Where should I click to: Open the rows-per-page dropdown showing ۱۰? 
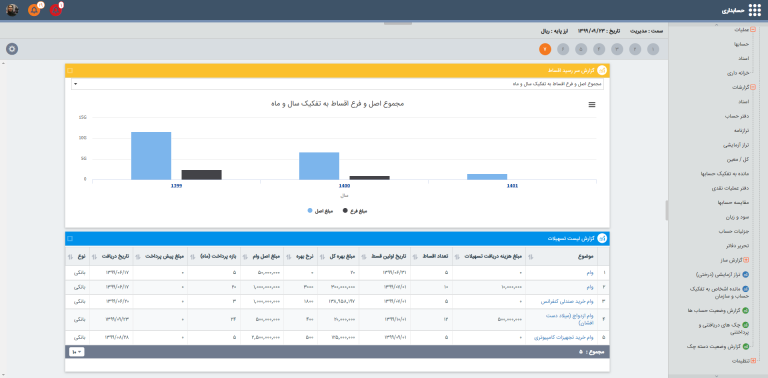[x=77, y=352]
